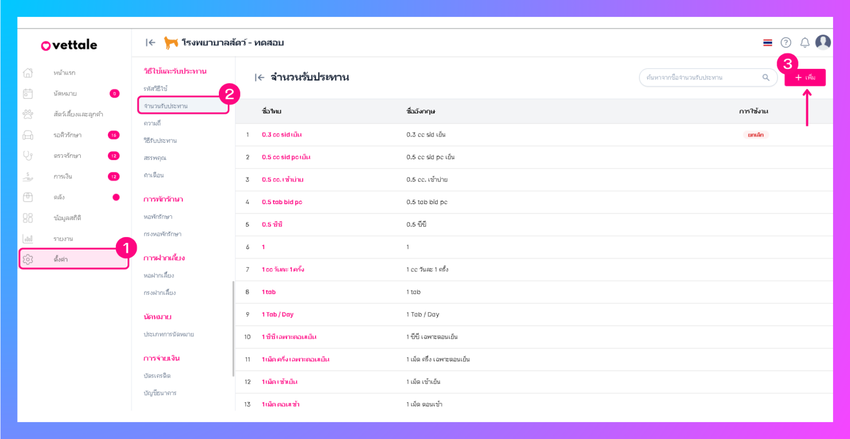
Task: Click back arrow beside จำนวนรับประทาน heading
Action: point(259,77)
